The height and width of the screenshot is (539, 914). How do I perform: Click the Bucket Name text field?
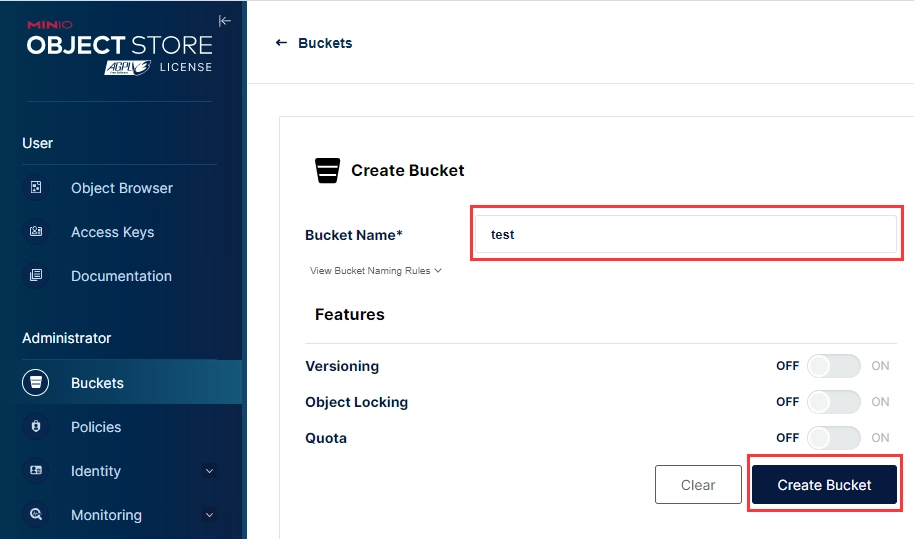click(x=686, y=234)
